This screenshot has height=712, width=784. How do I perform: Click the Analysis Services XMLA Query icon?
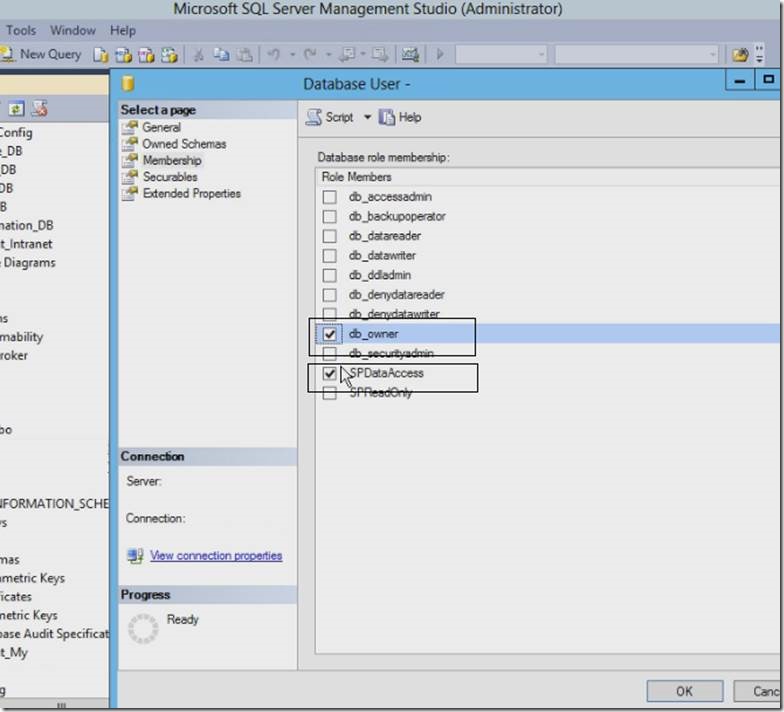[x=169, y=54]
